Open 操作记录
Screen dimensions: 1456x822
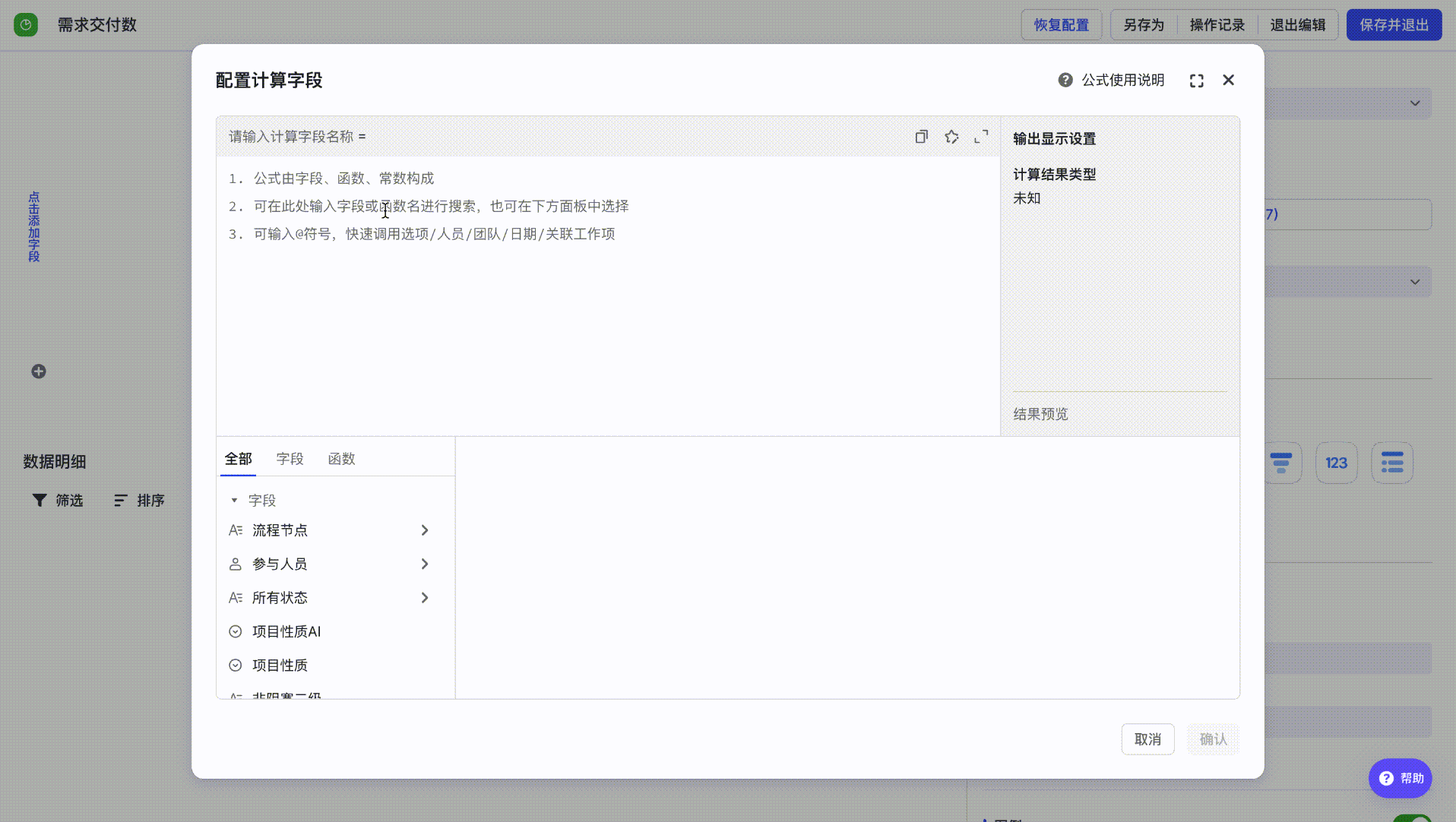point(1217,25)
